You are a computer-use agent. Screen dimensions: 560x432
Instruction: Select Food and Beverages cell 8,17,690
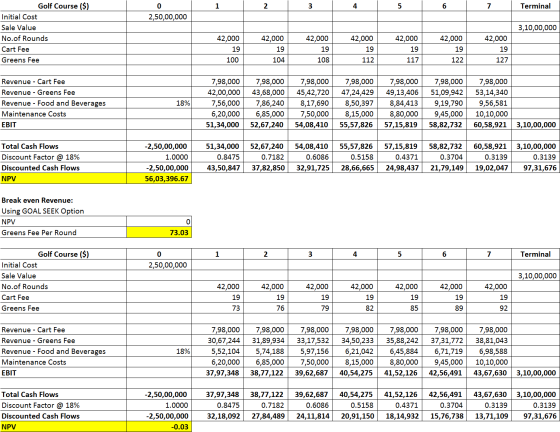(310, 103)
